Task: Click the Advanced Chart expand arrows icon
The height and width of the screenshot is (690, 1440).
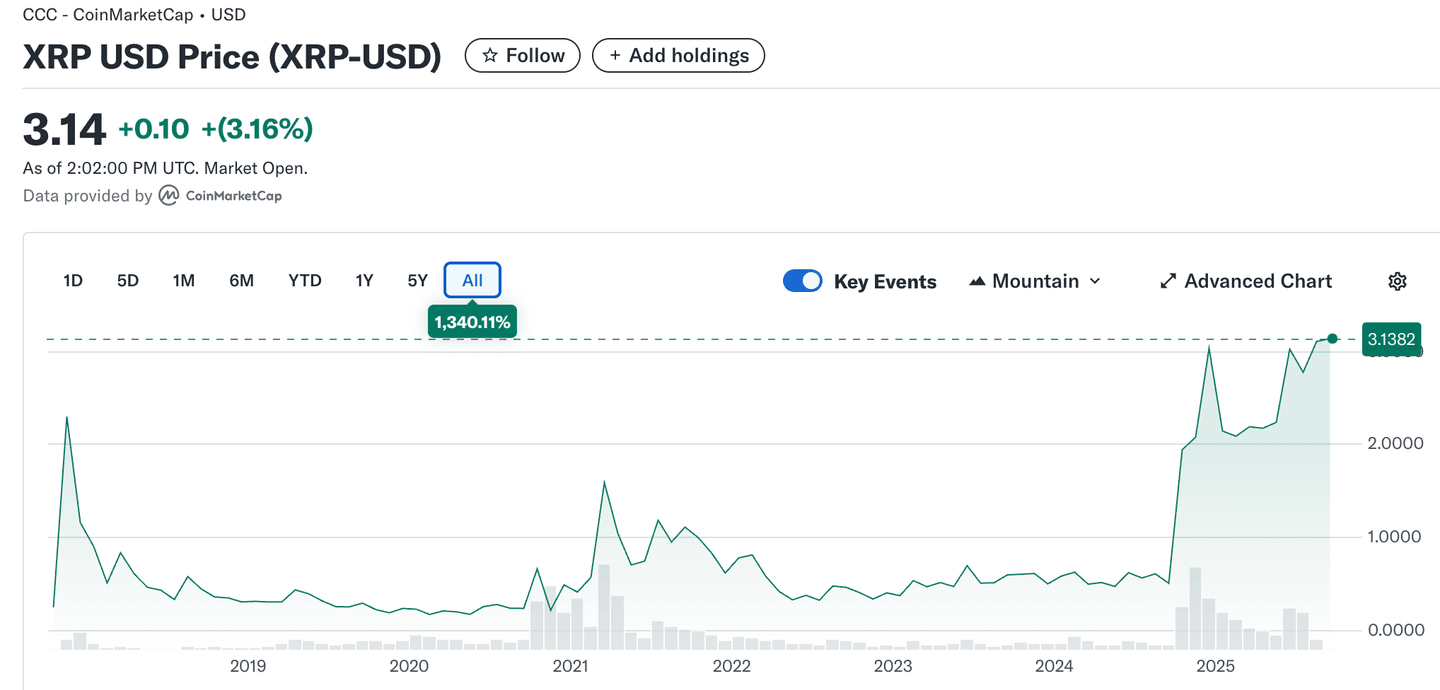Action: 1168,281
